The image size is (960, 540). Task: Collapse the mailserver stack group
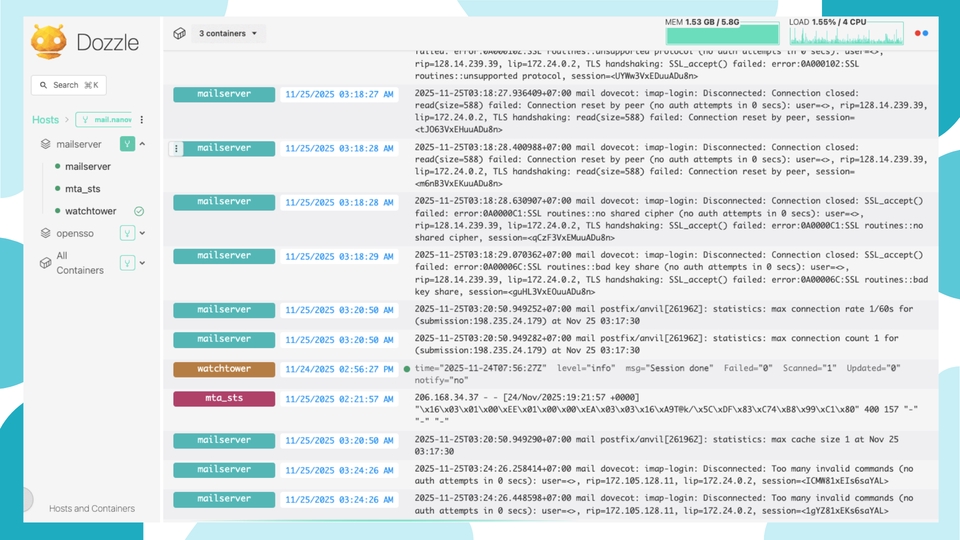click(142, 144)
